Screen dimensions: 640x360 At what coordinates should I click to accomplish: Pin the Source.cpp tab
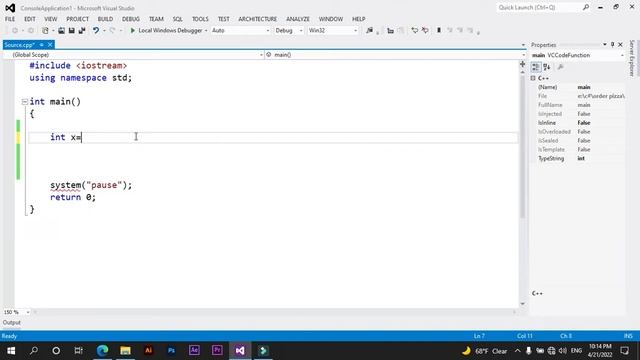[x=42, y=44]
